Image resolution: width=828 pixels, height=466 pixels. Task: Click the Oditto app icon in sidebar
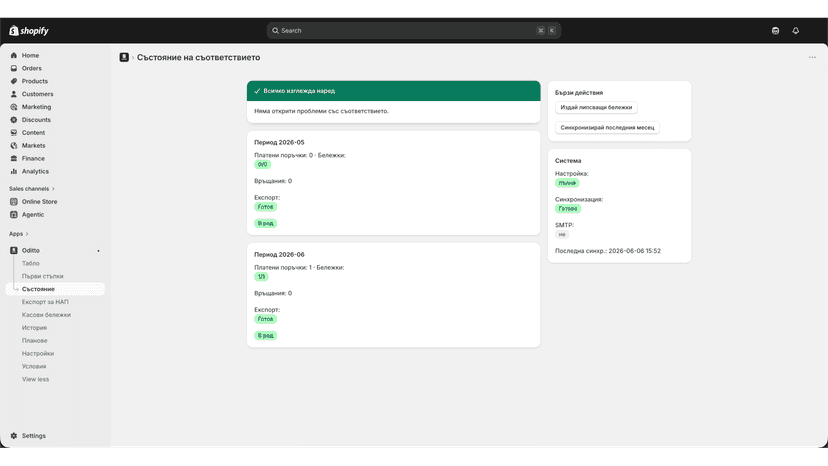tap(14, 250)
